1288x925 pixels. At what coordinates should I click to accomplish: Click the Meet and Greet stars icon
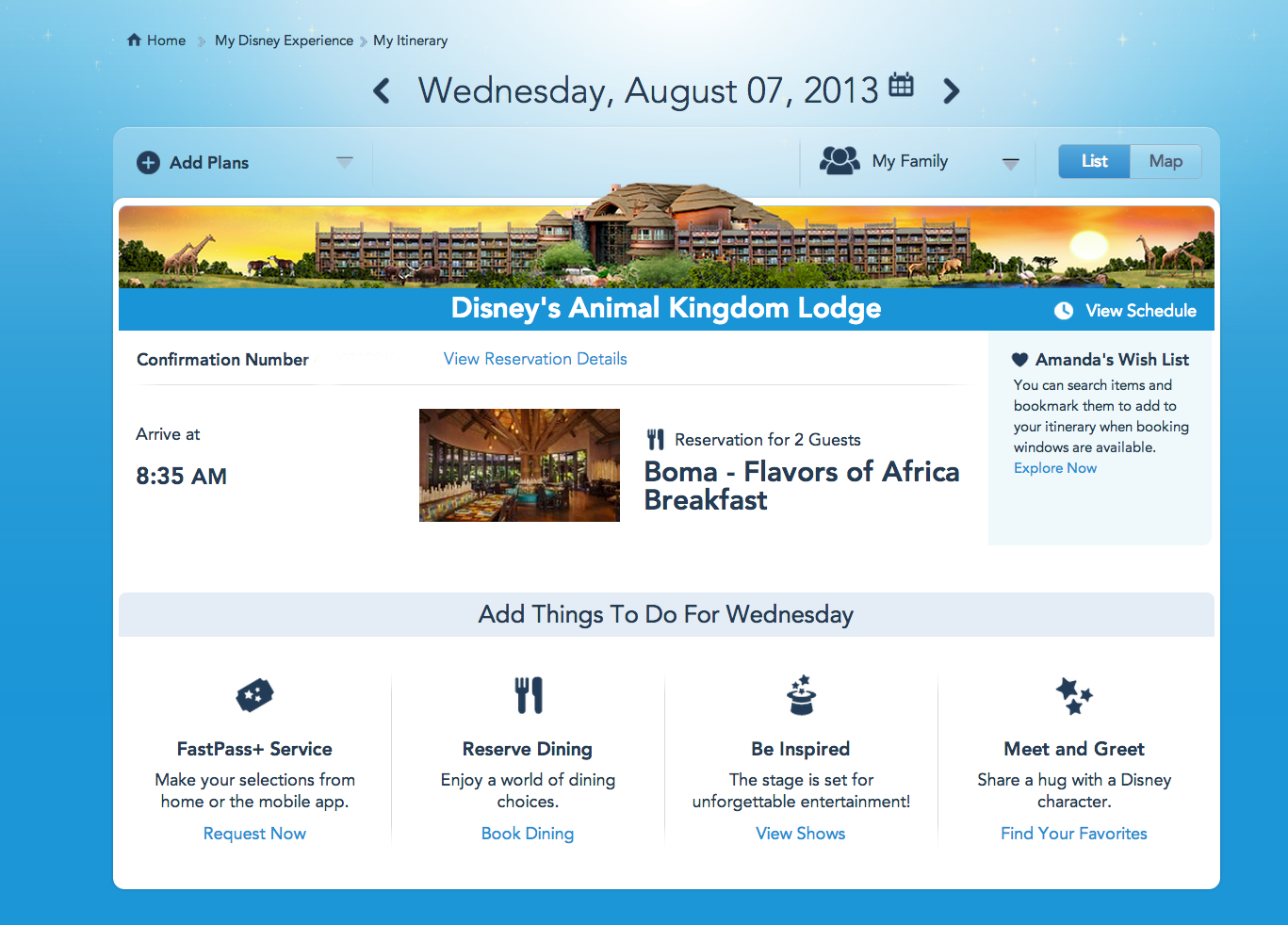click(1074, 696)
